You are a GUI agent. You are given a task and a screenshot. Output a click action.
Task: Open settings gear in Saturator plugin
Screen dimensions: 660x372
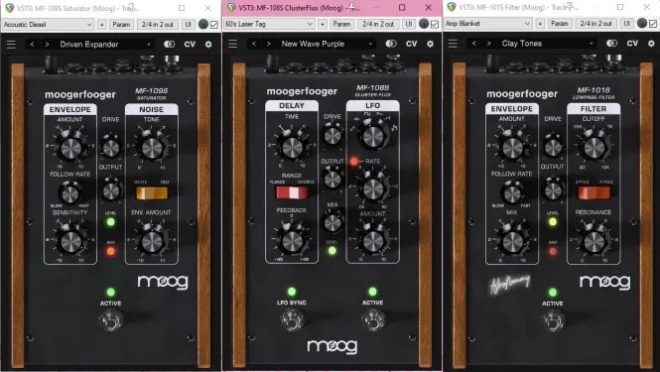208,44
